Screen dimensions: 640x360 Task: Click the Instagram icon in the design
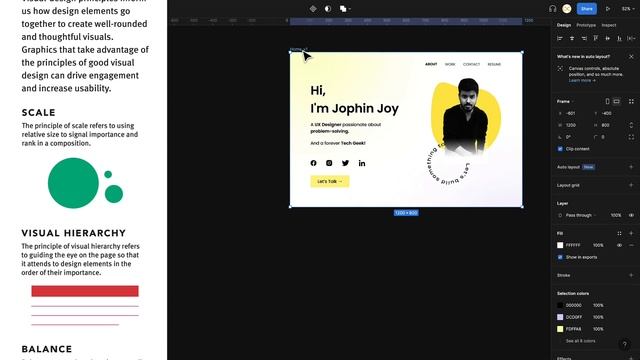329,163
